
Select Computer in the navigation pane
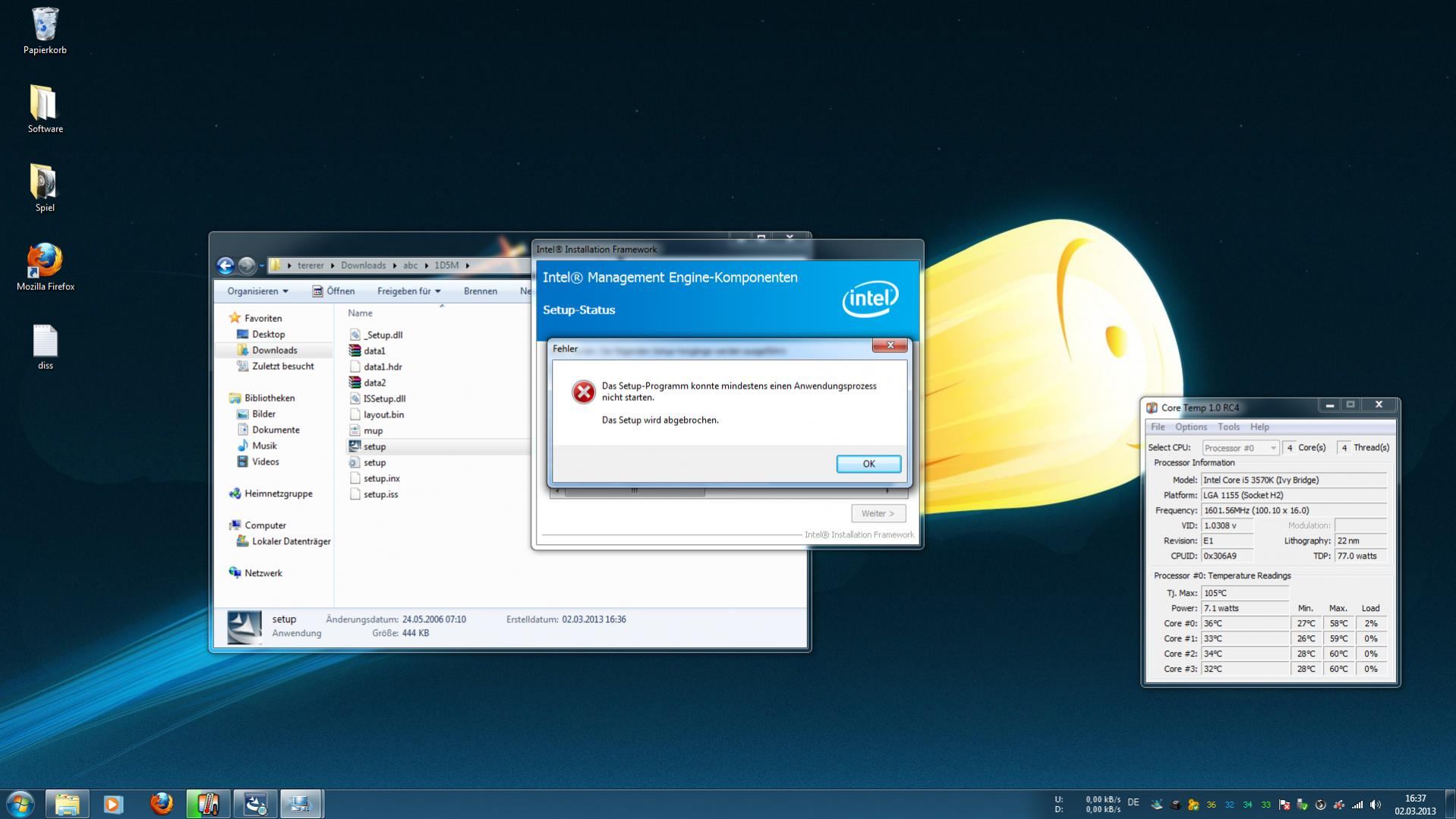click(265, 525)
